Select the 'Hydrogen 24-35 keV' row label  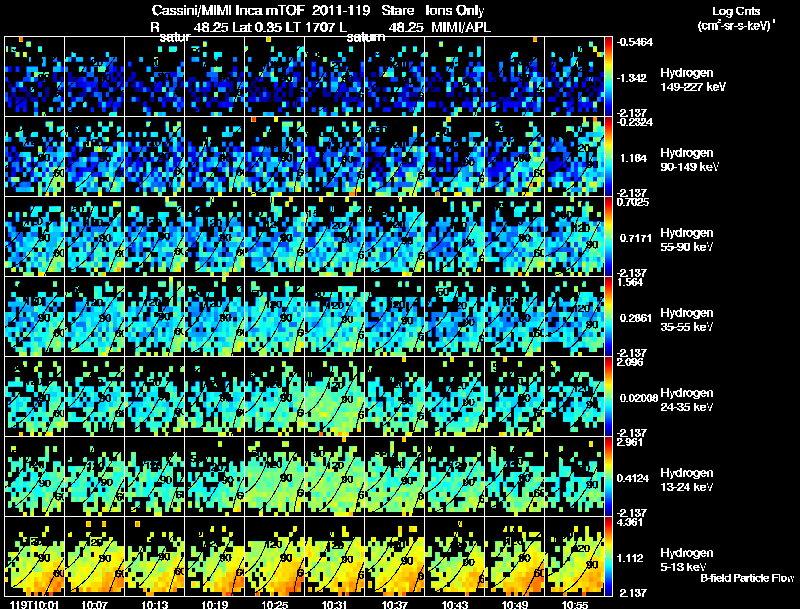pyautogui.click(x=687, y=400)
